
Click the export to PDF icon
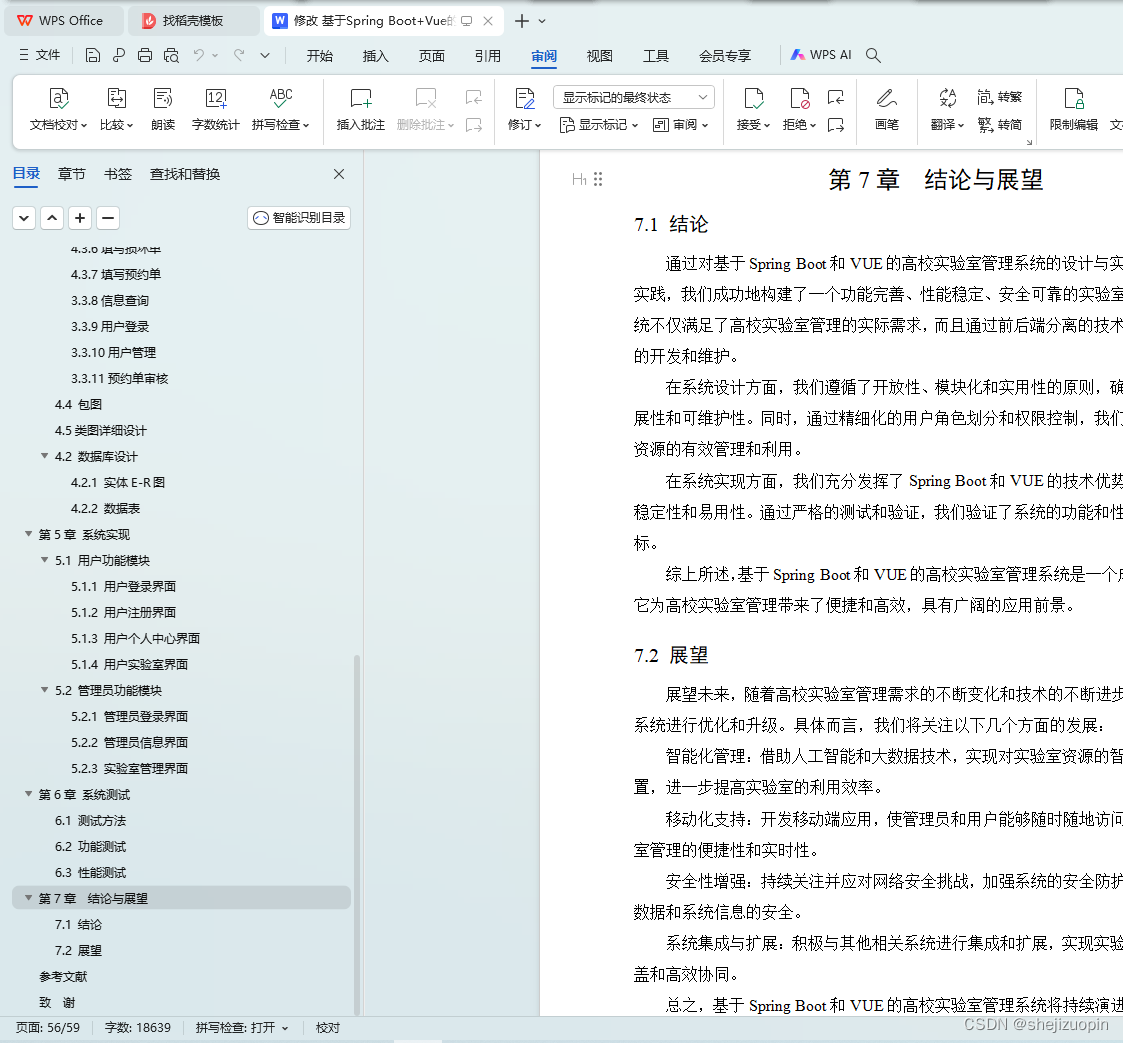[x=118, y=55]
